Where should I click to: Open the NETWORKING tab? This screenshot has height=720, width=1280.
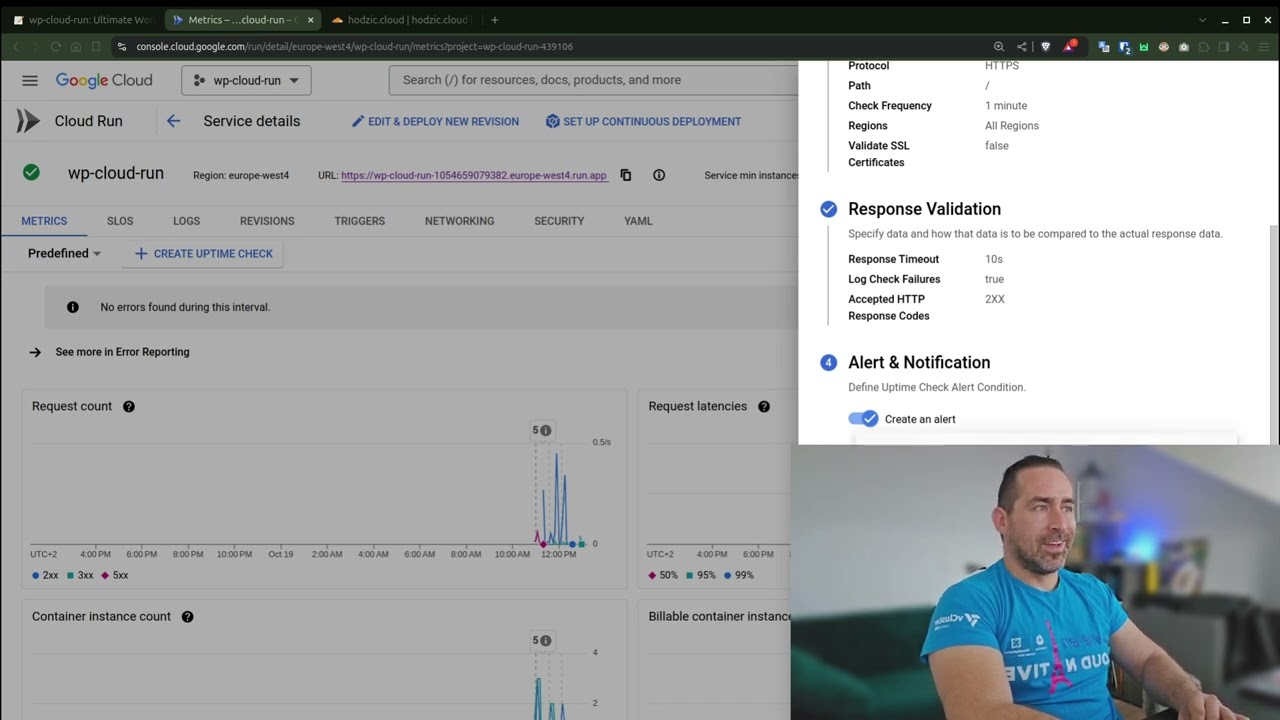pos(459,221)
